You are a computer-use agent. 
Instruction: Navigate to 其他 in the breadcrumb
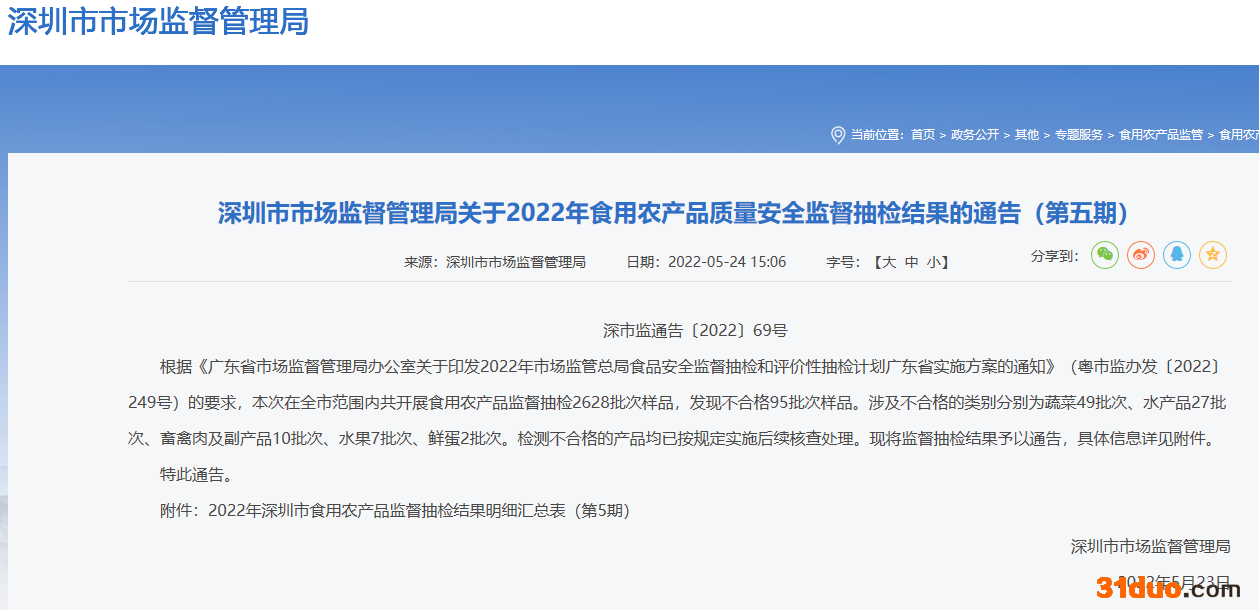1027,135
